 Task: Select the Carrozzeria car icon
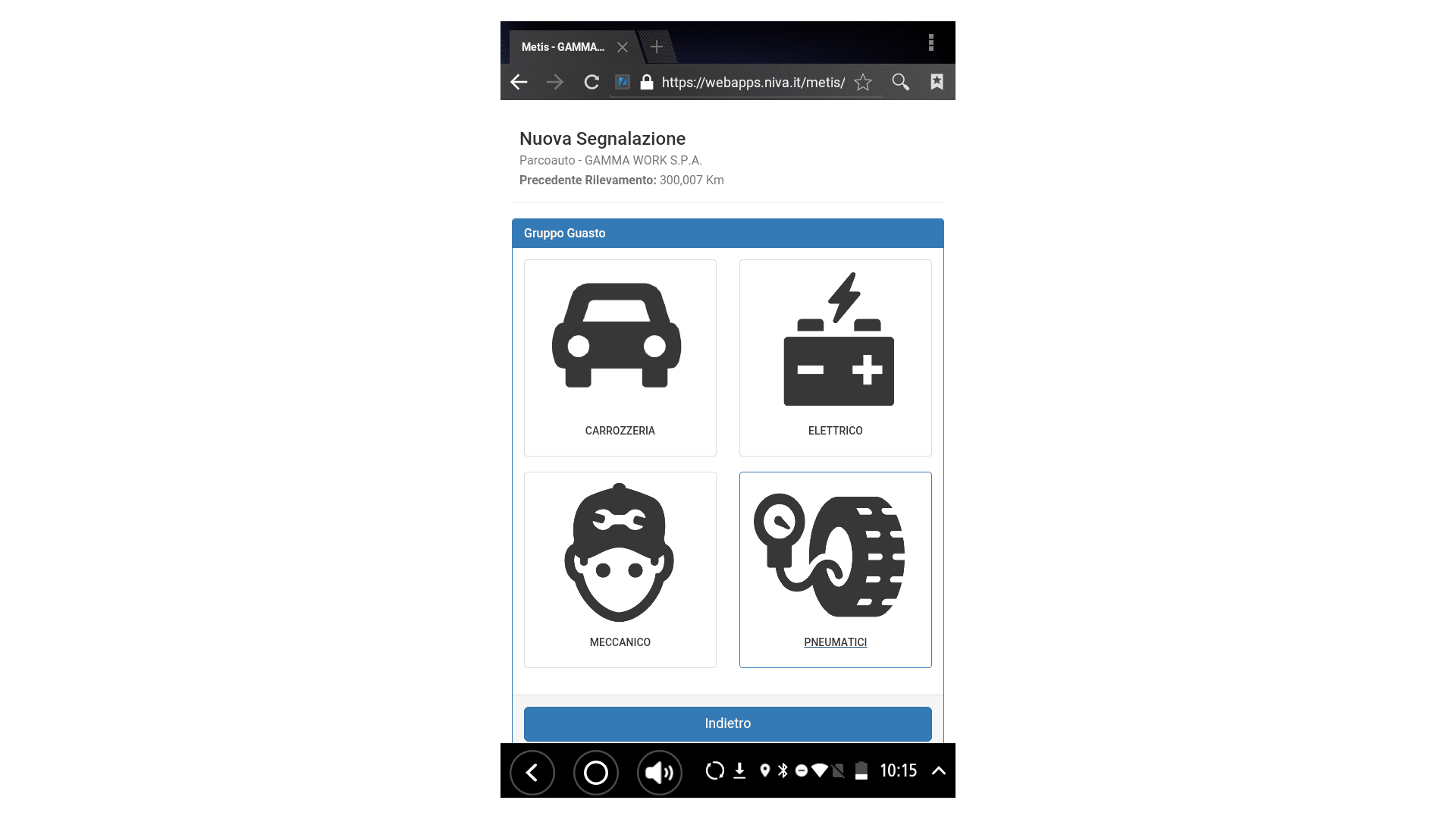tap(617, 335)
